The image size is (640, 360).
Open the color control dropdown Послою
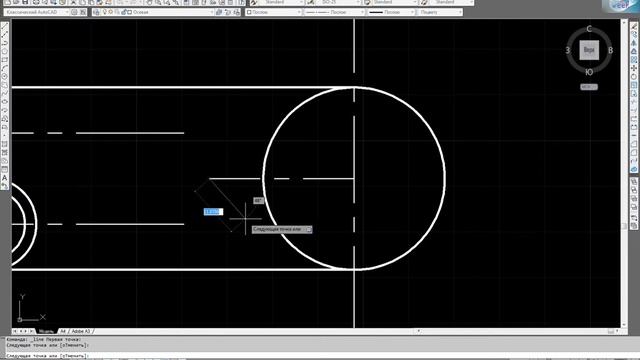[x=273, y=12]
